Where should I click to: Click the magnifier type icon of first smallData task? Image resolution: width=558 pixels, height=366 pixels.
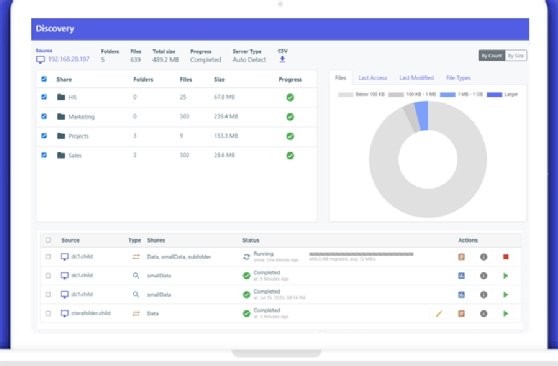tap(136, 276)
